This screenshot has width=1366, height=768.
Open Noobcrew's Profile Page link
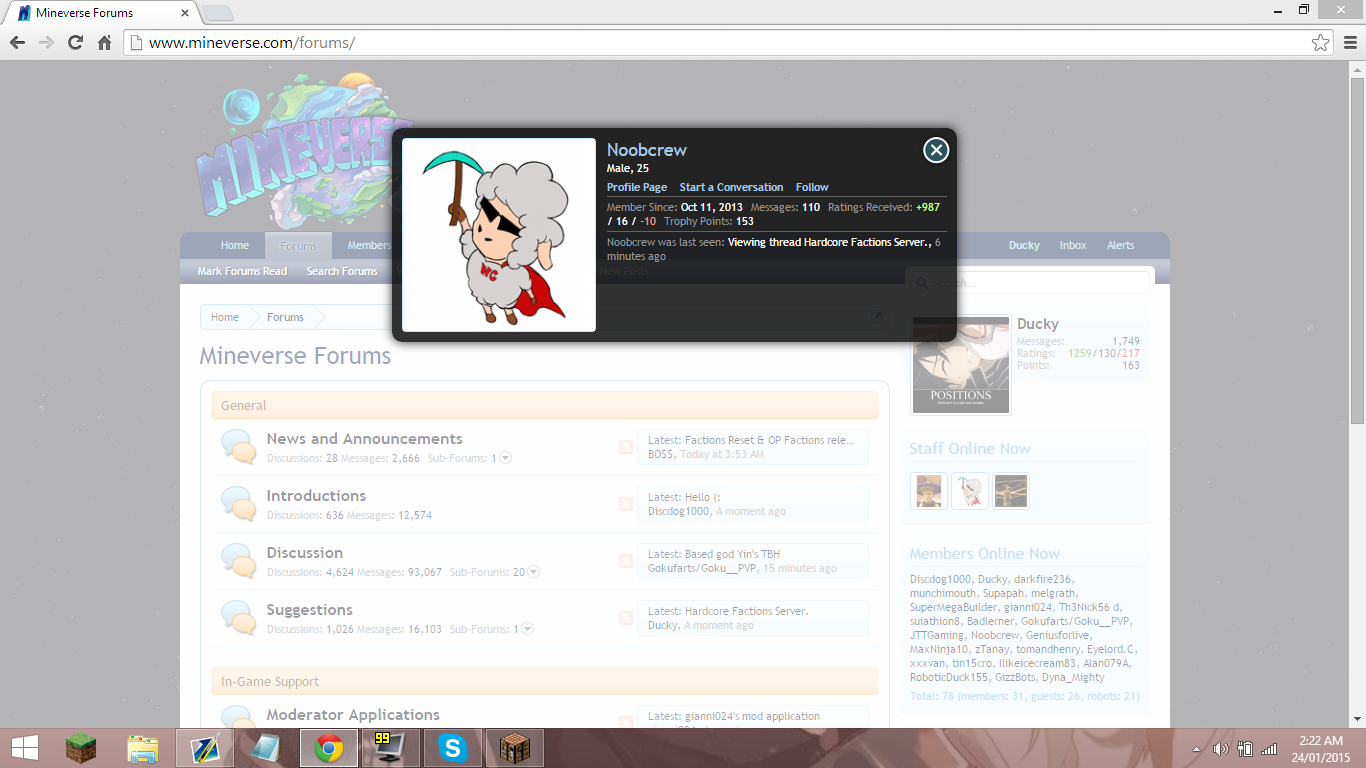point(637,187)
